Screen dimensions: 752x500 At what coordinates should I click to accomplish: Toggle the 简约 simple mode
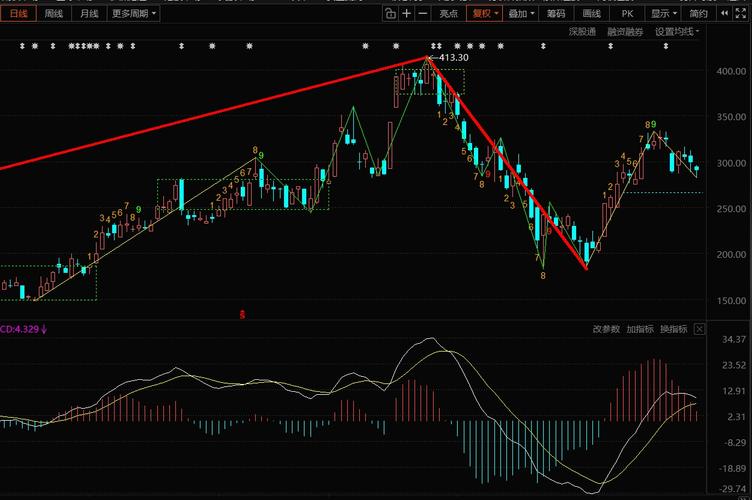[x=698, y=14]
